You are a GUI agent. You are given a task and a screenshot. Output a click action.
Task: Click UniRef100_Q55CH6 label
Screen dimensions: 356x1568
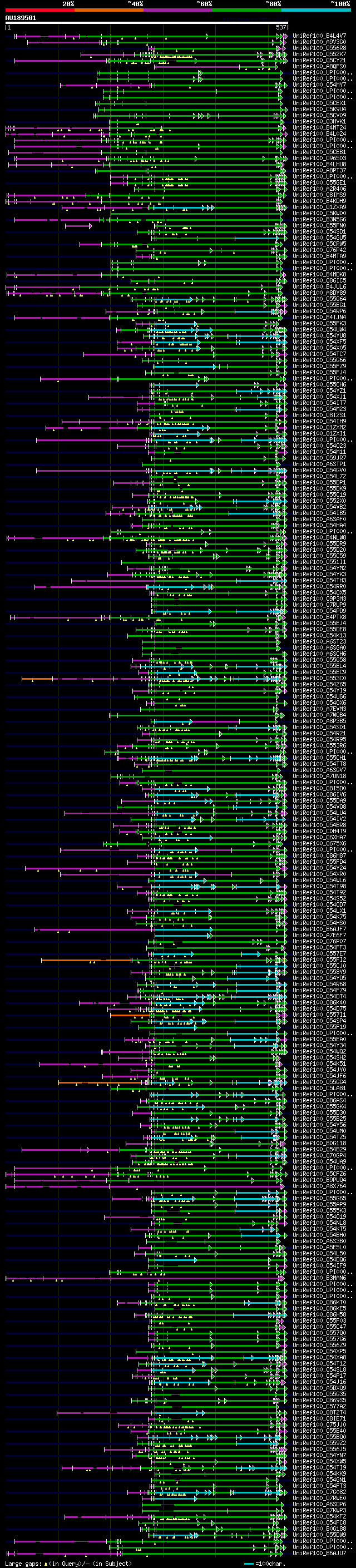pyautogui.click(x=319, y=385)
